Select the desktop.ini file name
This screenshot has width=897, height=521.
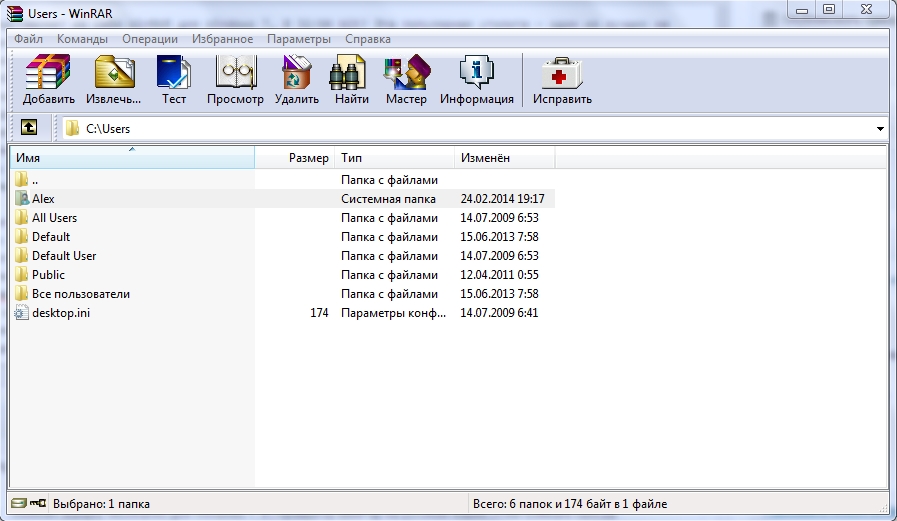pyautogui.click(x=61, y=313)
